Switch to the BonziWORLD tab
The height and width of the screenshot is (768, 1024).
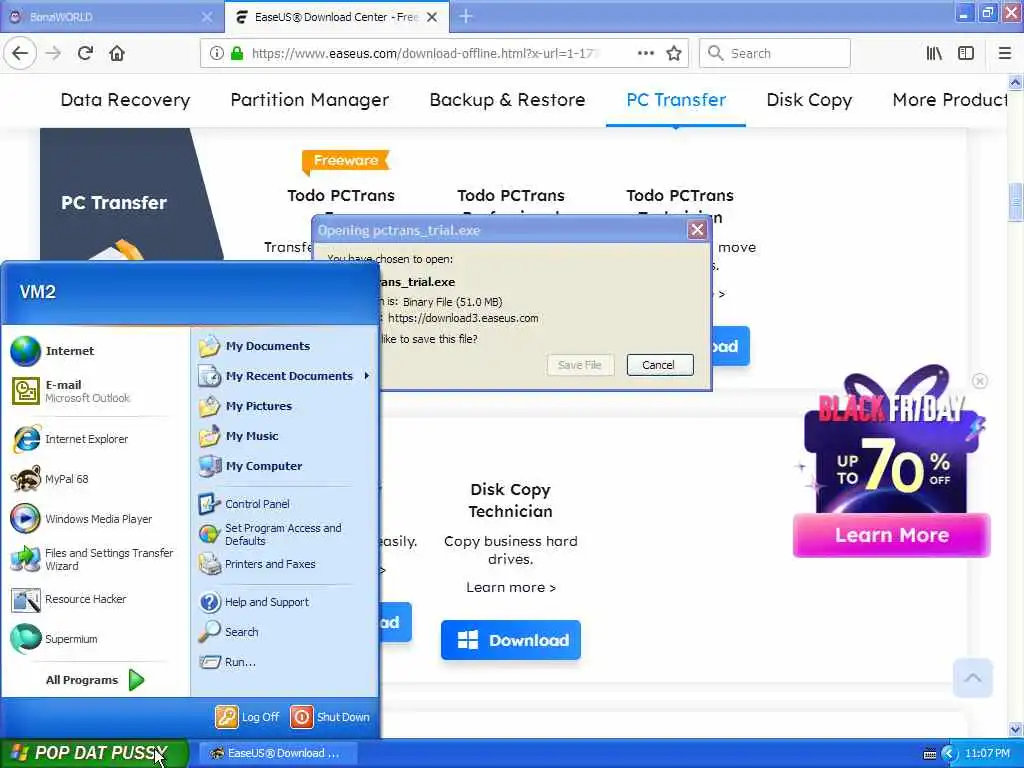112,16
